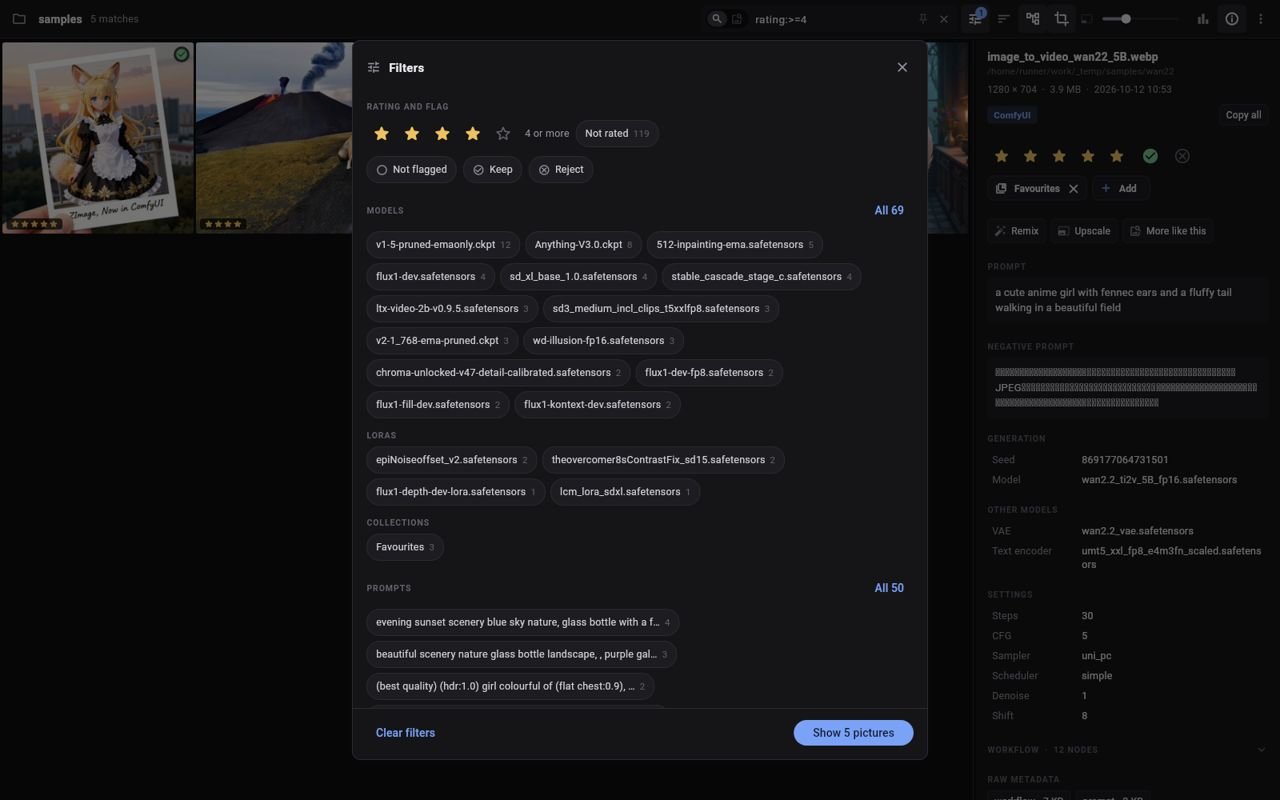This screenshot has width=1280, height=800.
Task: Click the Upscale button
Action: click(1083, 231)
